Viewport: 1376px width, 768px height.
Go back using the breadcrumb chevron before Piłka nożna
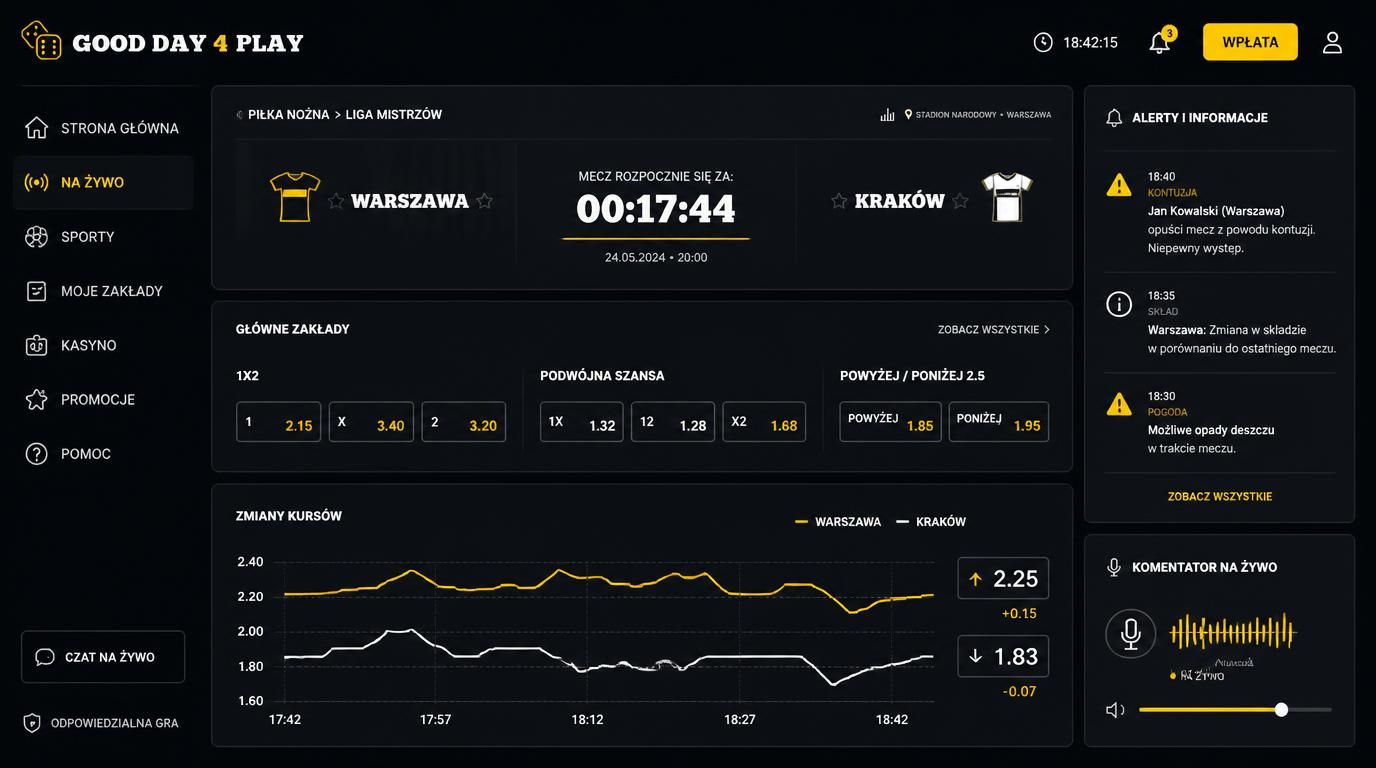239,115
